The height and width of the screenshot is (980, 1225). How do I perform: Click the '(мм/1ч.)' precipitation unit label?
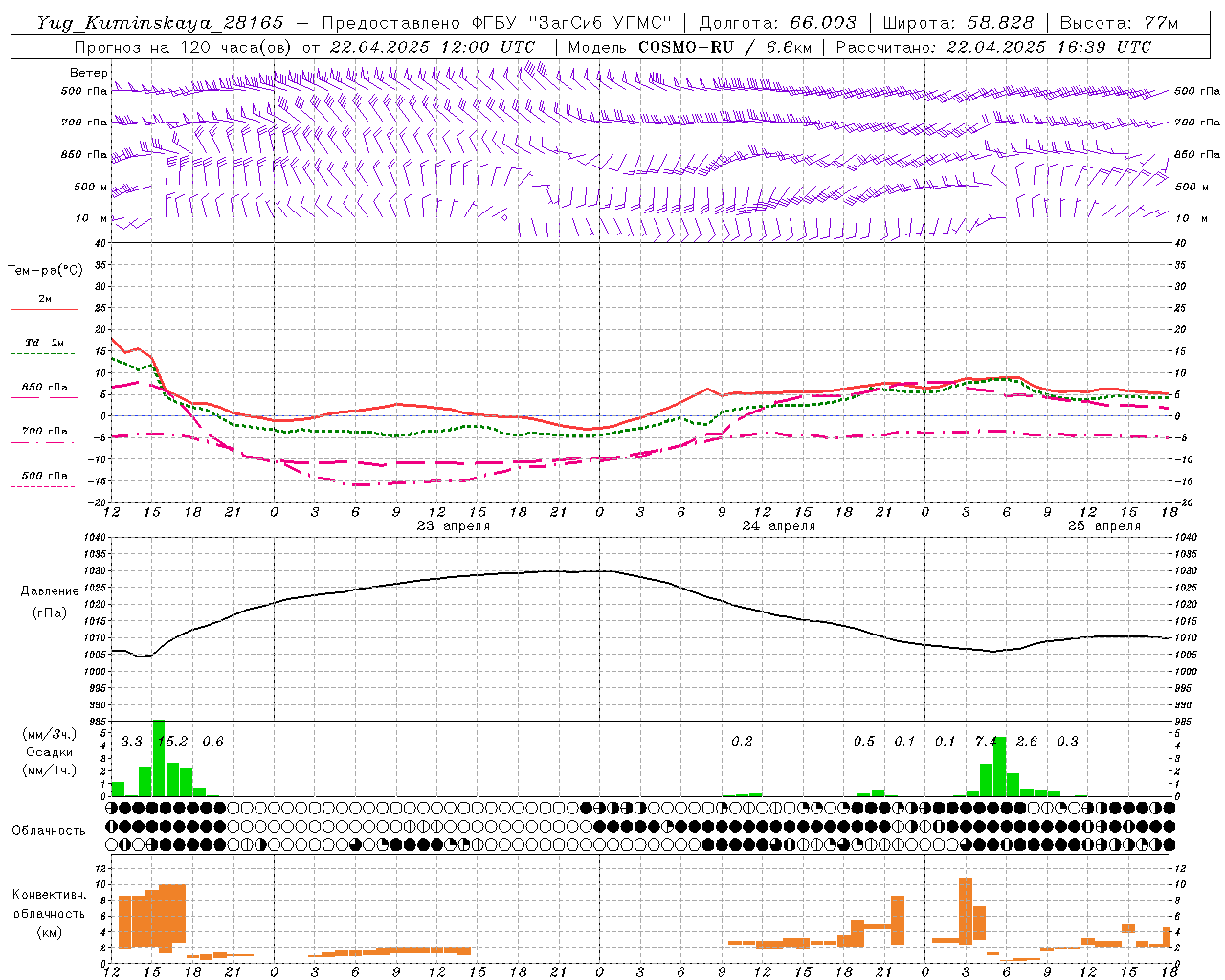[50, 770]
